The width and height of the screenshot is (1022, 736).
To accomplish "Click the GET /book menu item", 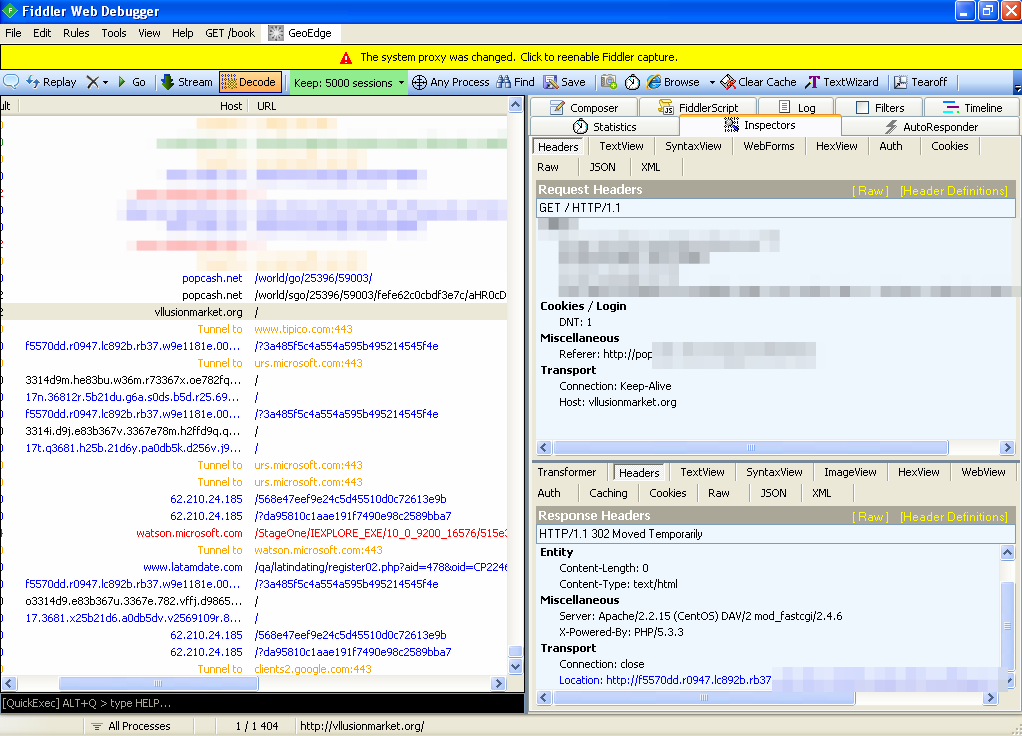I will [229, 33].
